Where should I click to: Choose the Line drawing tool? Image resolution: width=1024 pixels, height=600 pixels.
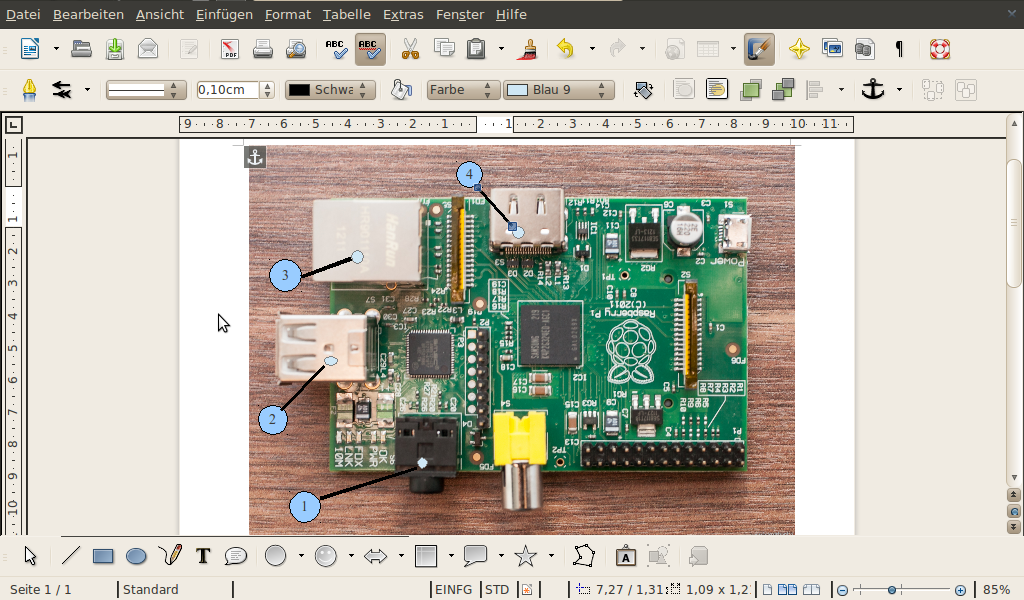(71, 556)
